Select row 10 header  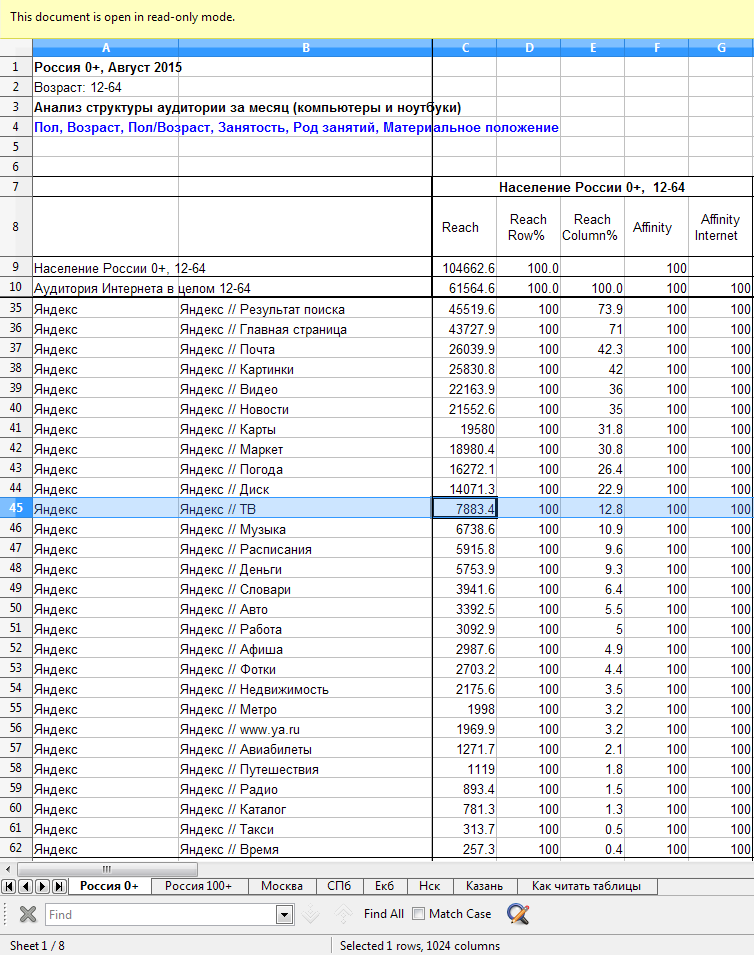coord(16,287)
